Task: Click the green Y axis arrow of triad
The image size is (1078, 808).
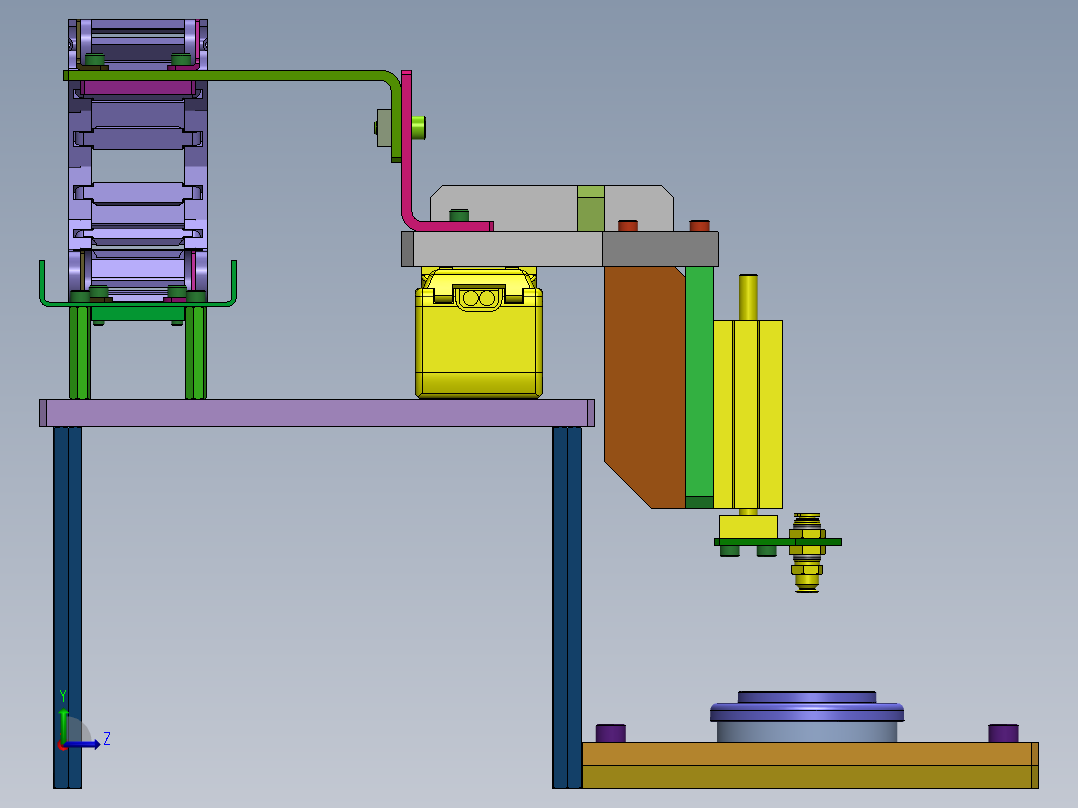Action: [63, 724]
